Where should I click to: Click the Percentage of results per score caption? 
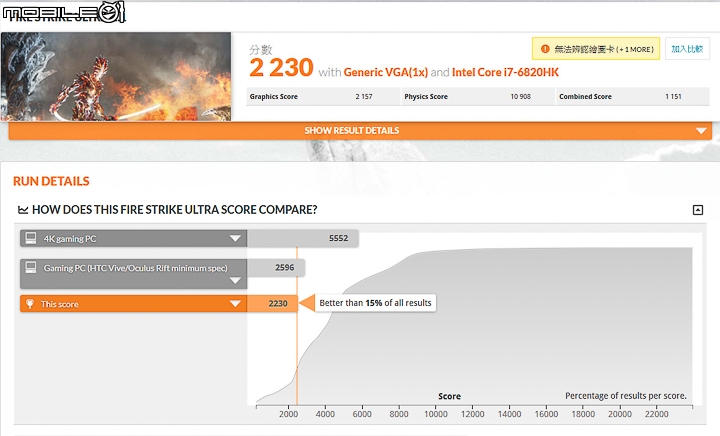point(626,396)
